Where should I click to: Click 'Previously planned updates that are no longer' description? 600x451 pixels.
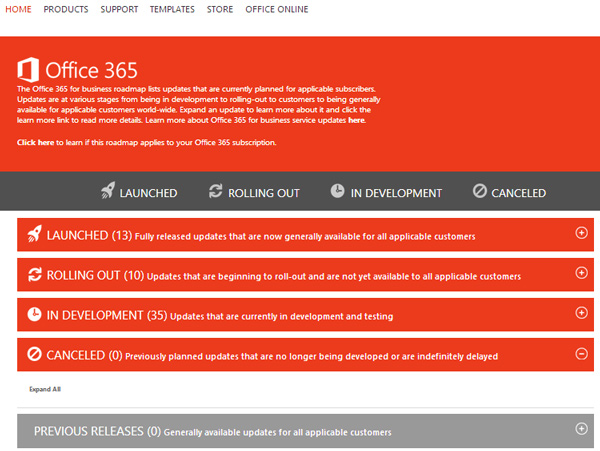311,356
